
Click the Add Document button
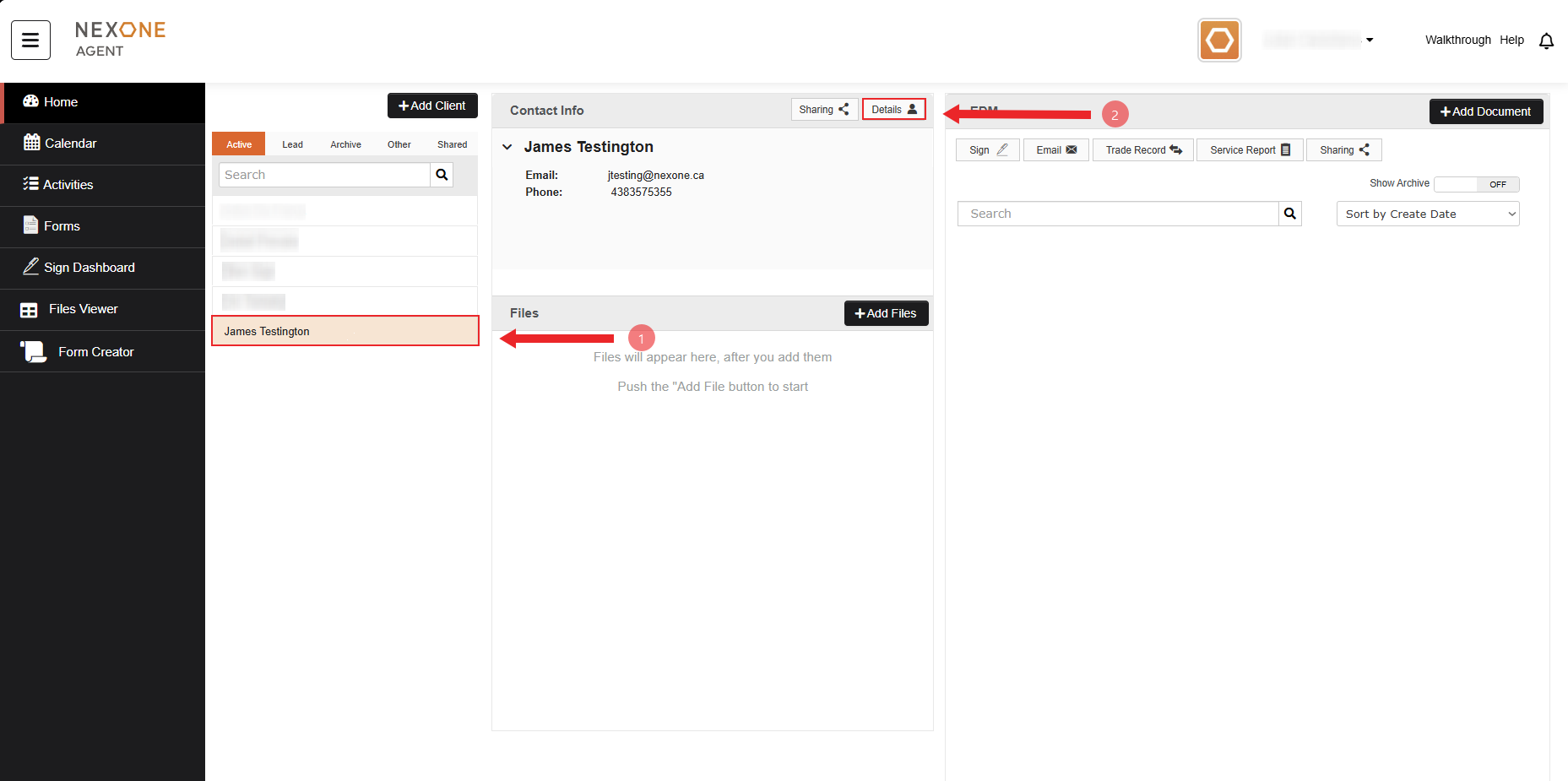[x=1485, y=111]
